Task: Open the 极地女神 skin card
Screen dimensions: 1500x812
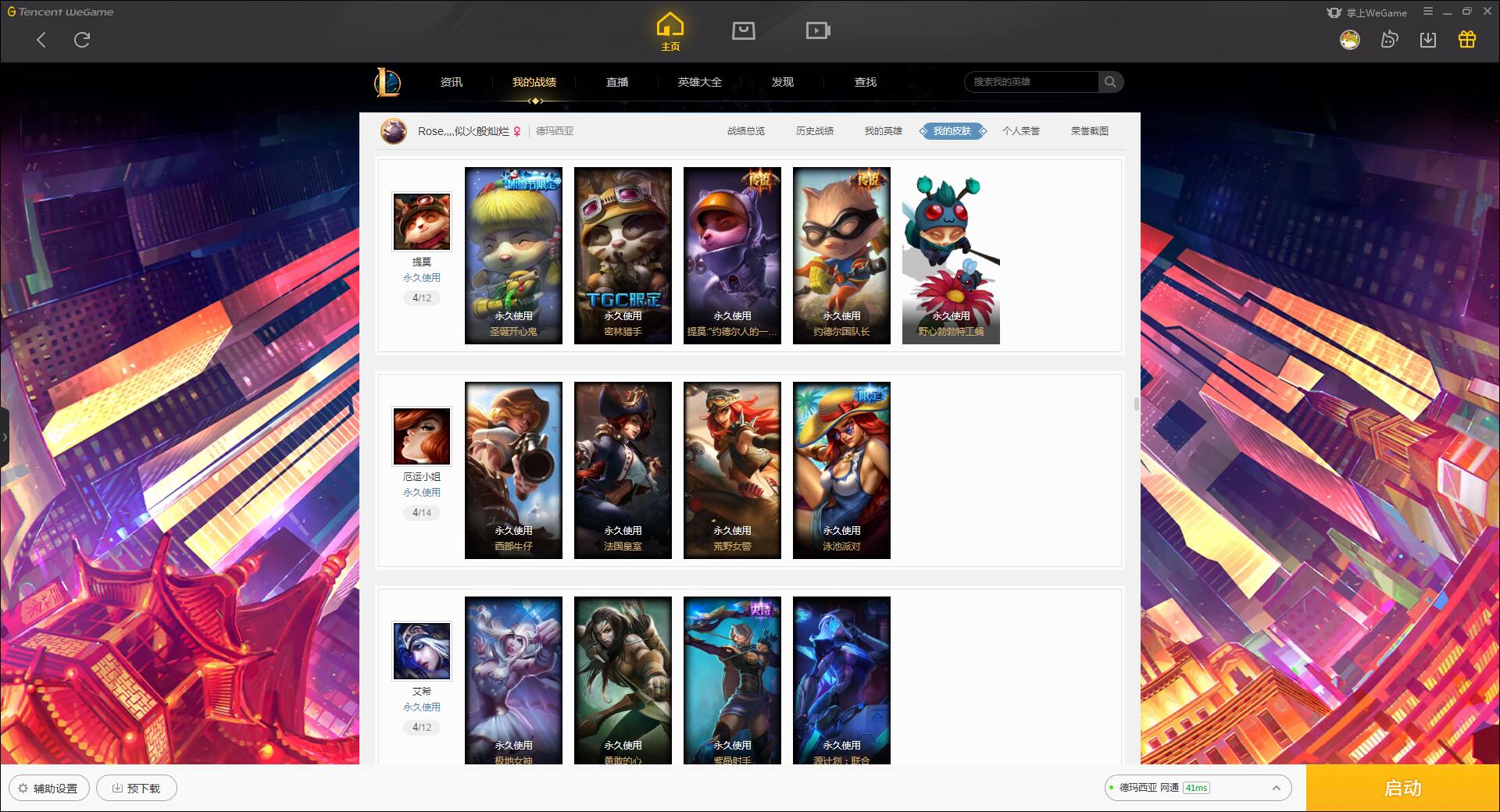Action: tap(513, 680)
